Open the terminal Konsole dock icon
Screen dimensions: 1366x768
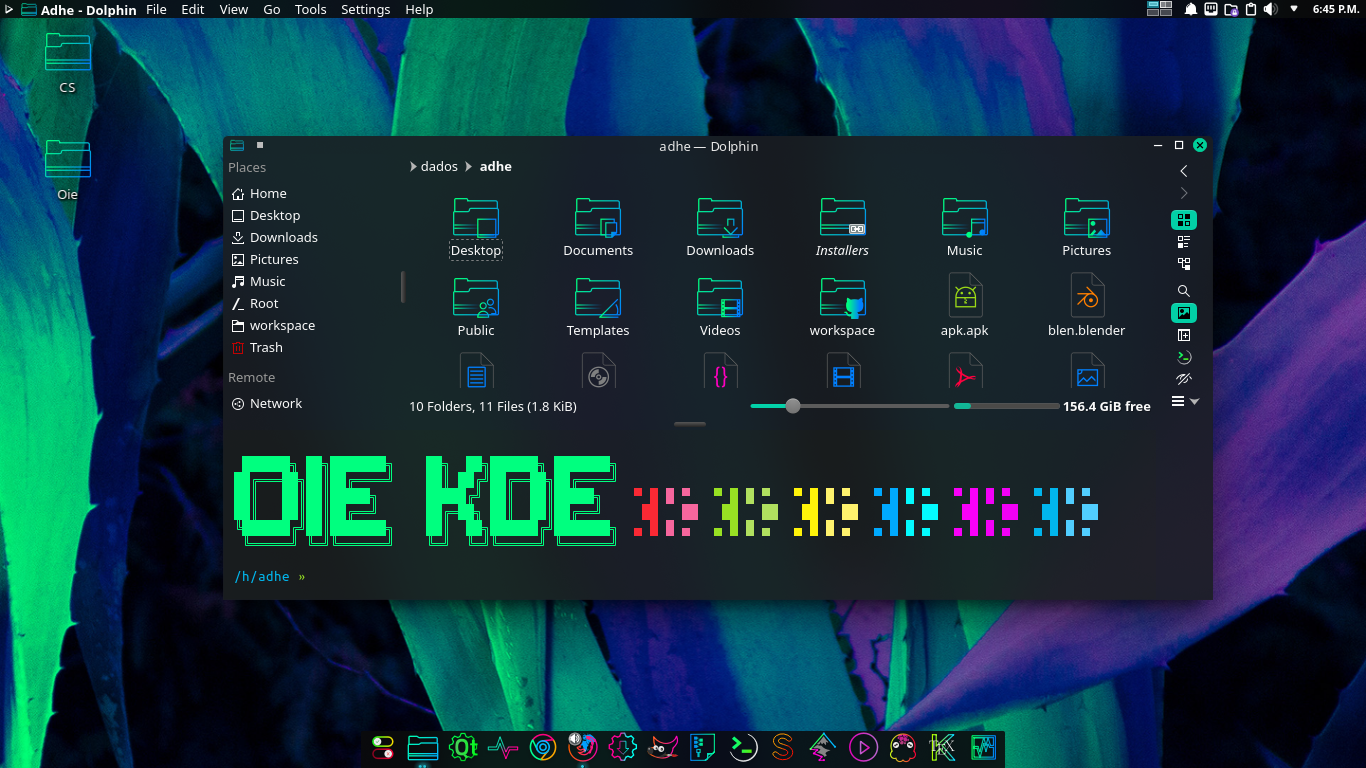point(743,747)
